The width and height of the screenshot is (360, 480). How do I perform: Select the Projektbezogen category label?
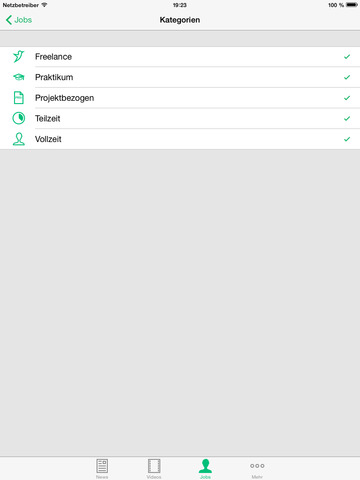pos(65,98)
